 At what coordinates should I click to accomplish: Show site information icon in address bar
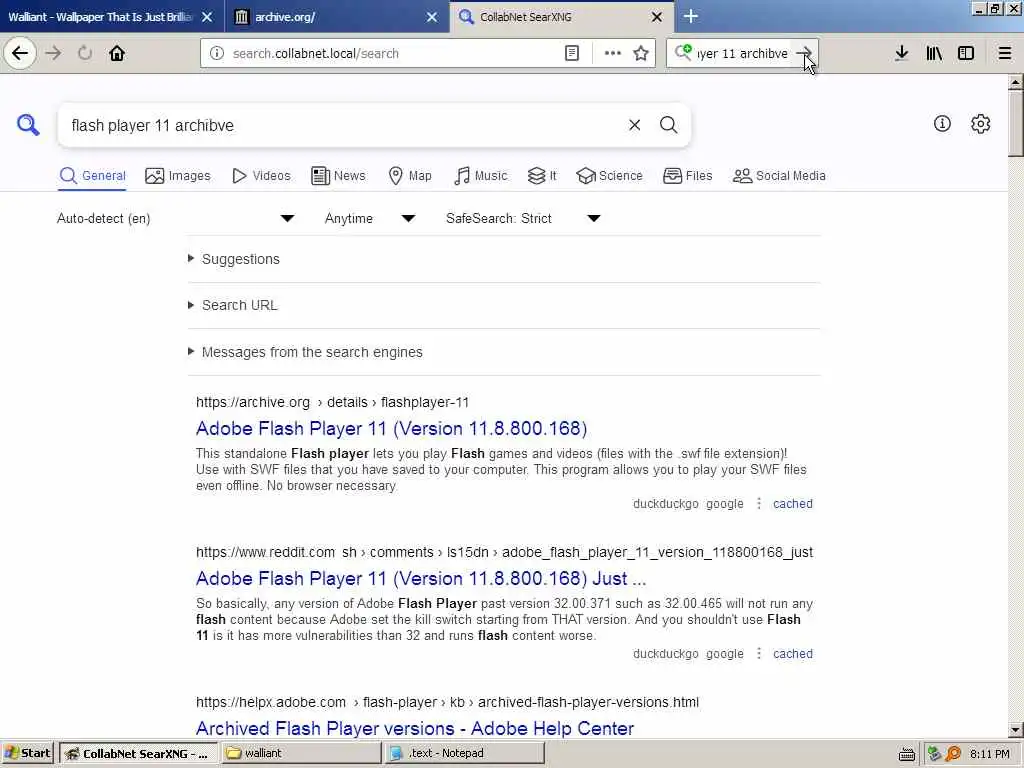coord(217,54)
